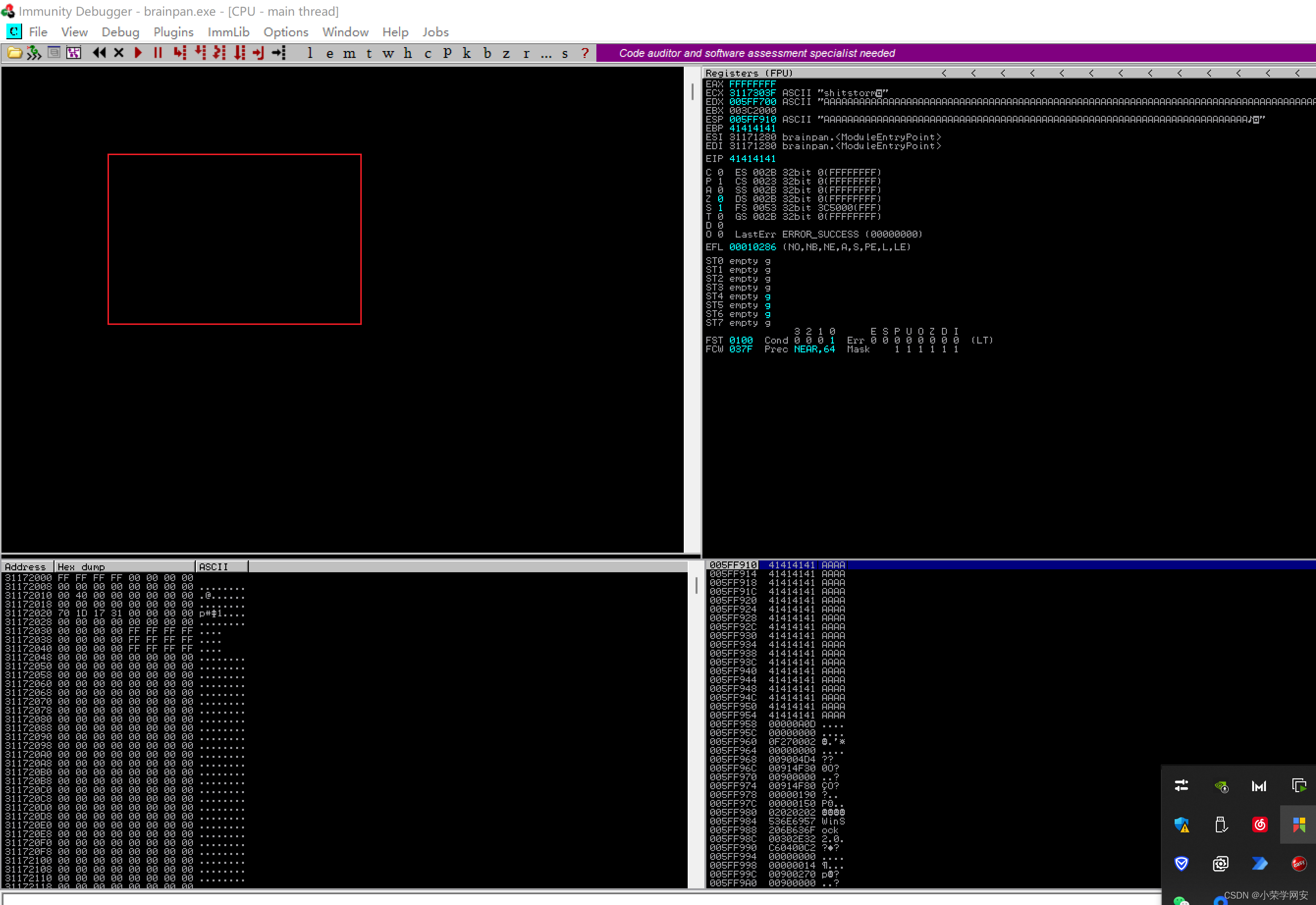Open the Jobs menu
The height and width of the screenshot is (905, 1316).
point(435,32)
